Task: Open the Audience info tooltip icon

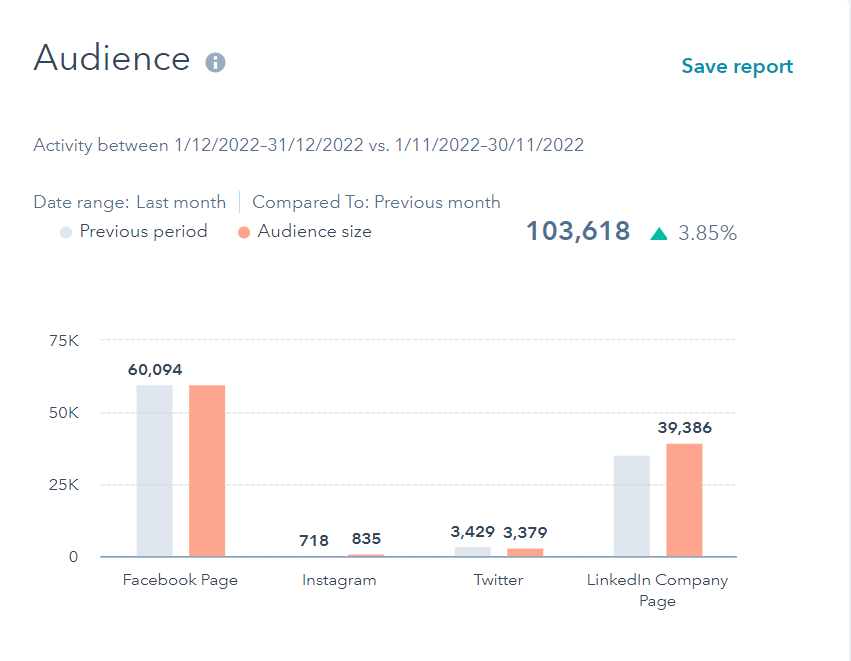Action: click(x=216, y=61)
